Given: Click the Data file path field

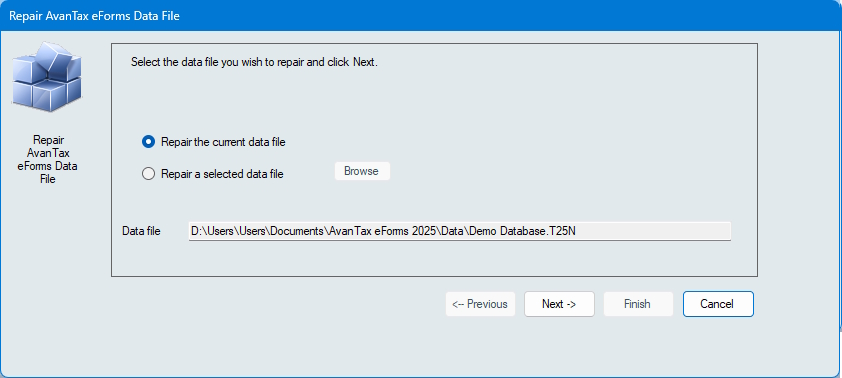Looking at the screenshot, I should point(460,231).
